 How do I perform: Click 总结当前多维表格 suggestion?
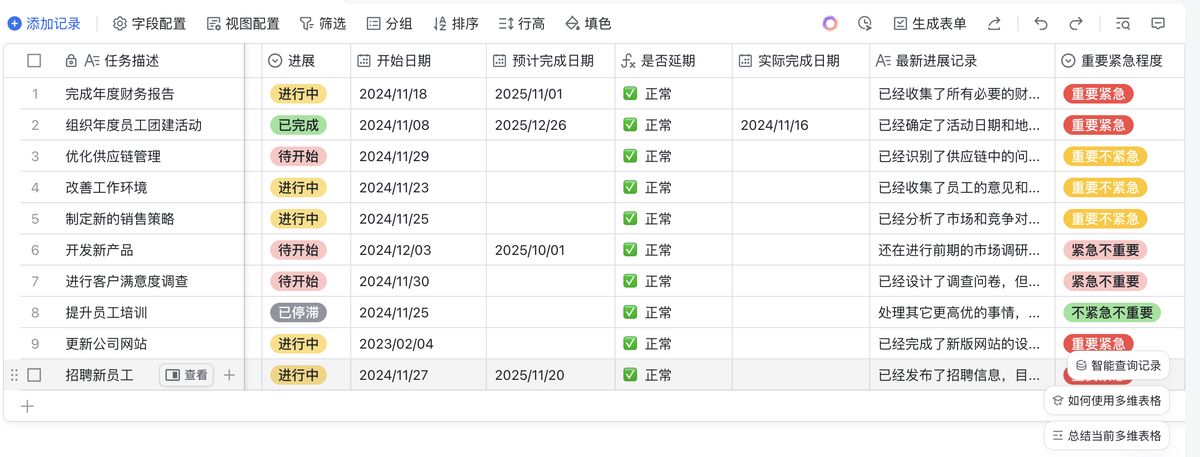point(1106,436)
